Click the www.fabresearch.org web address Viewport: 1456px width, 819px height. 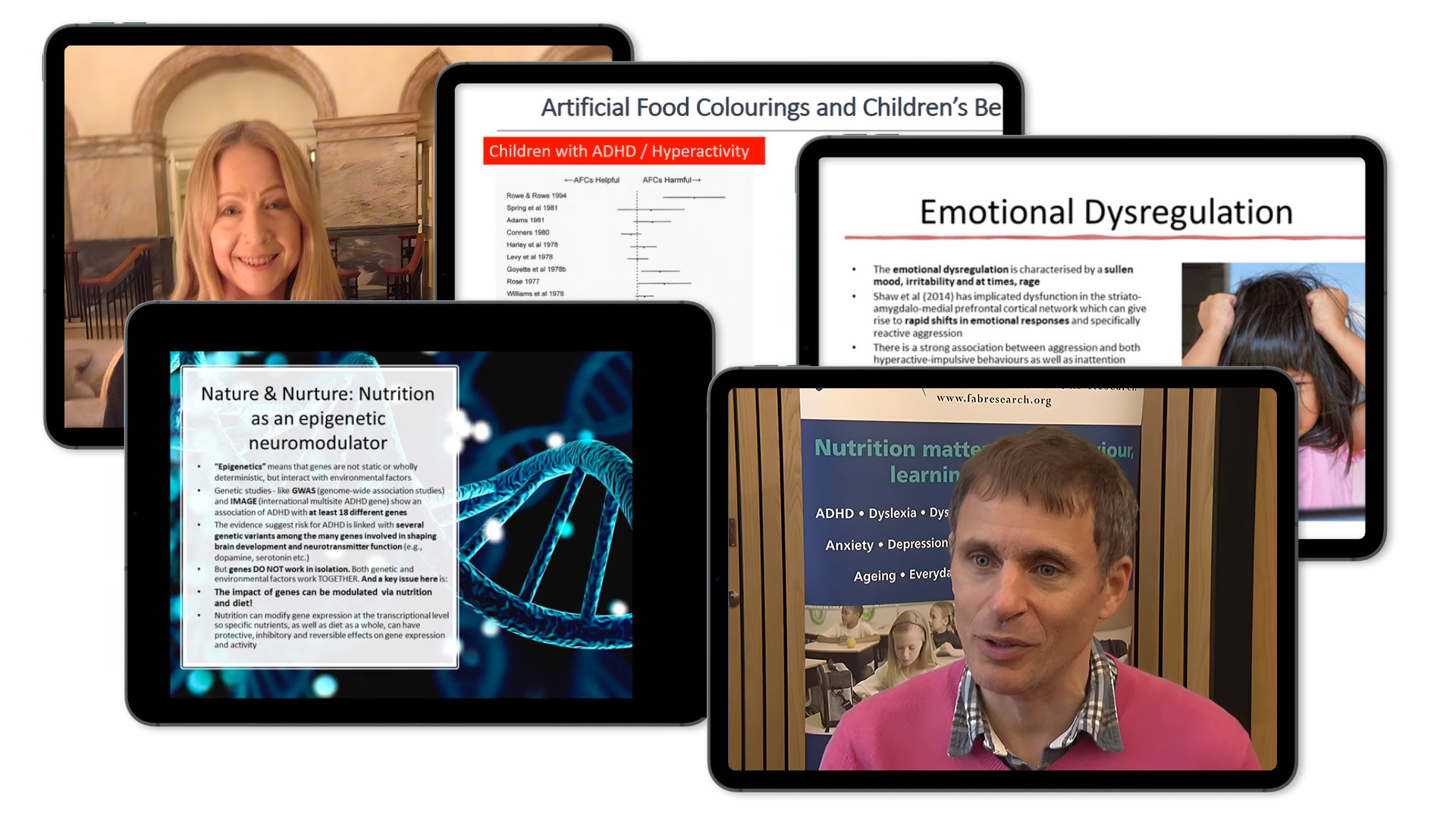coord(993,399)
